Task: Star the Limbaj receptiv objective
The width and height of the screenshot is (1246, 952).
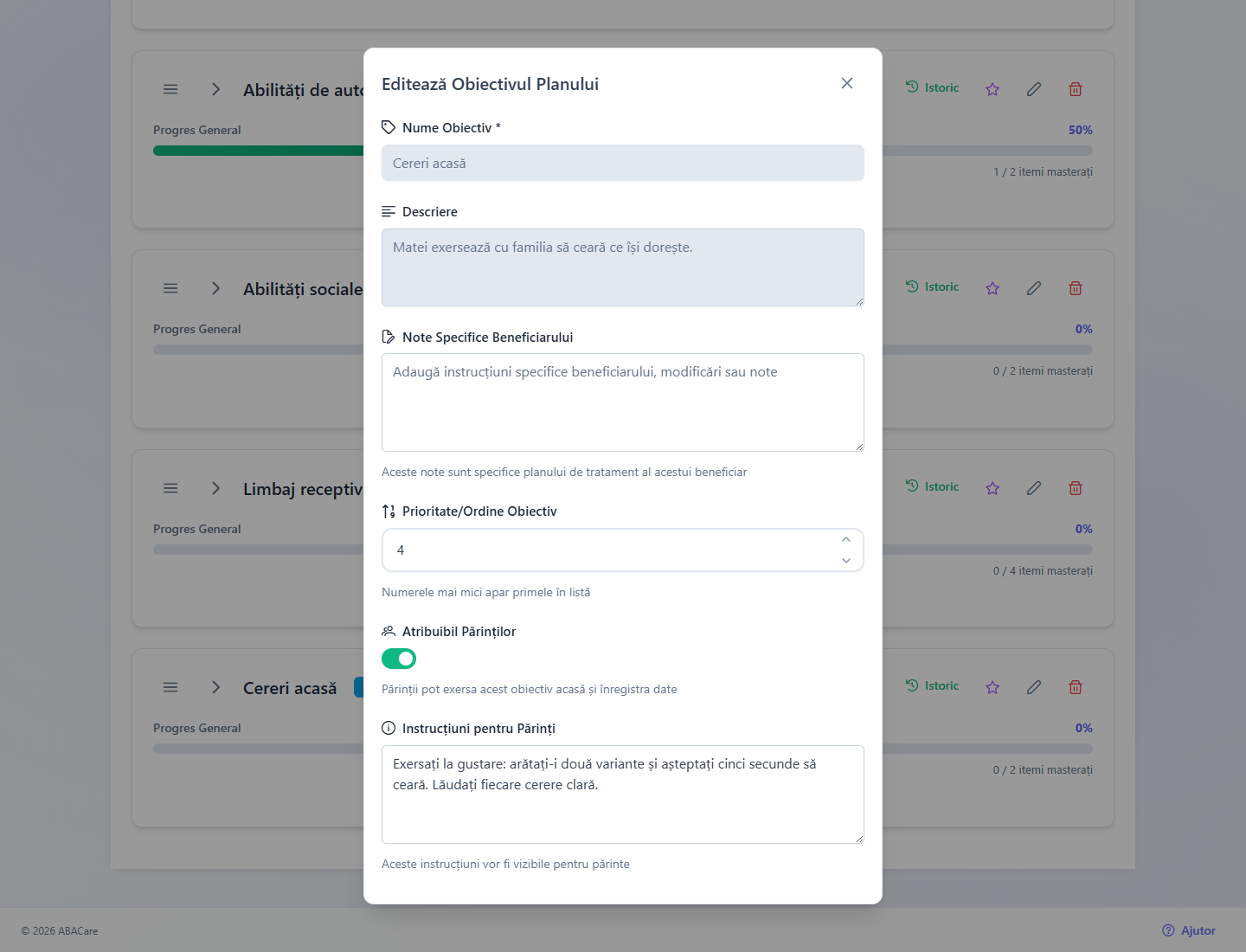Action: (x=992, y=488)
